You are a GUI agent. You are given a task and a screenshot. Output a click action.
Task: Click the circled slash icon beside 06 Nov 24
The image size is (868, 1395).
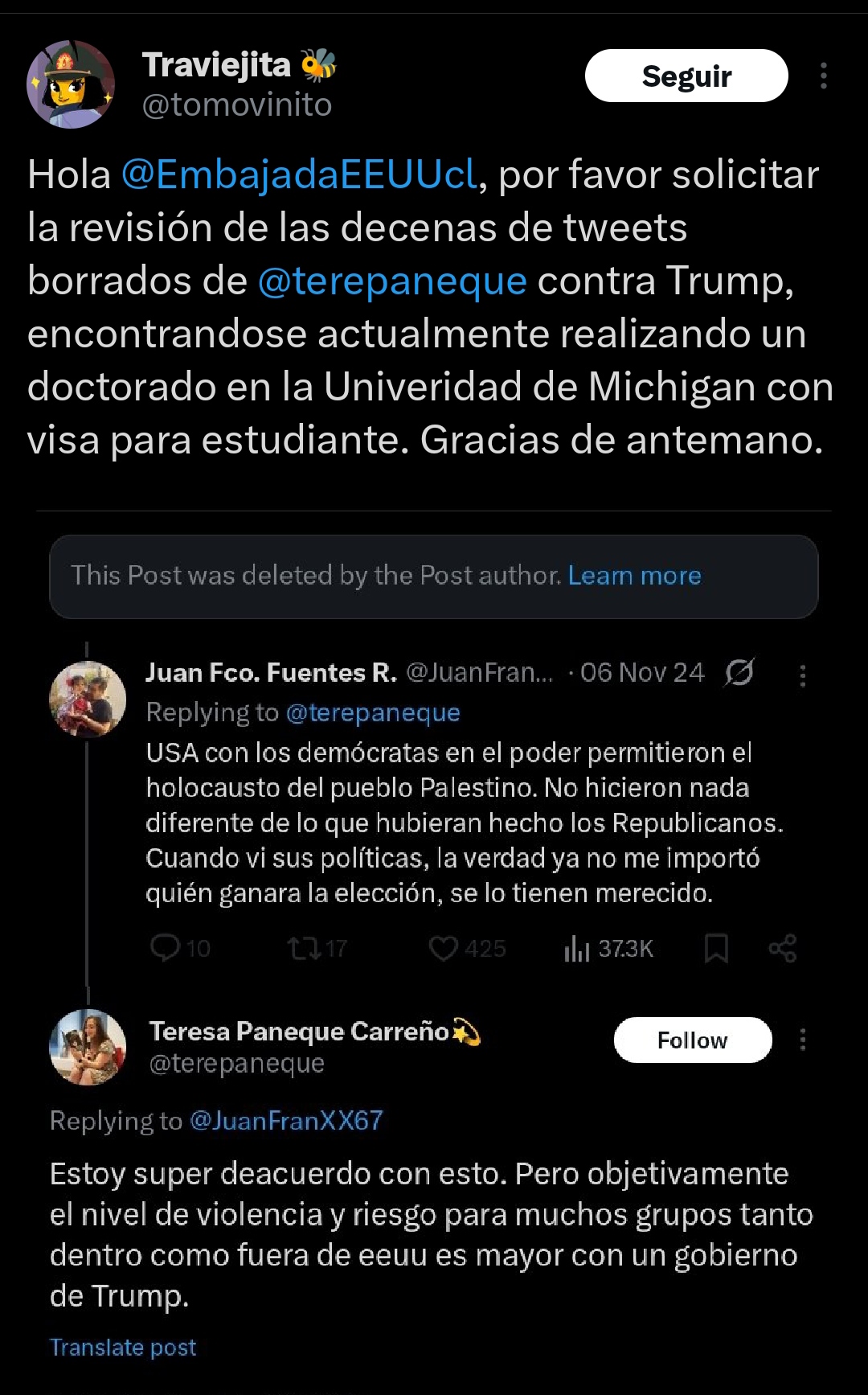[x=739, y=672]
